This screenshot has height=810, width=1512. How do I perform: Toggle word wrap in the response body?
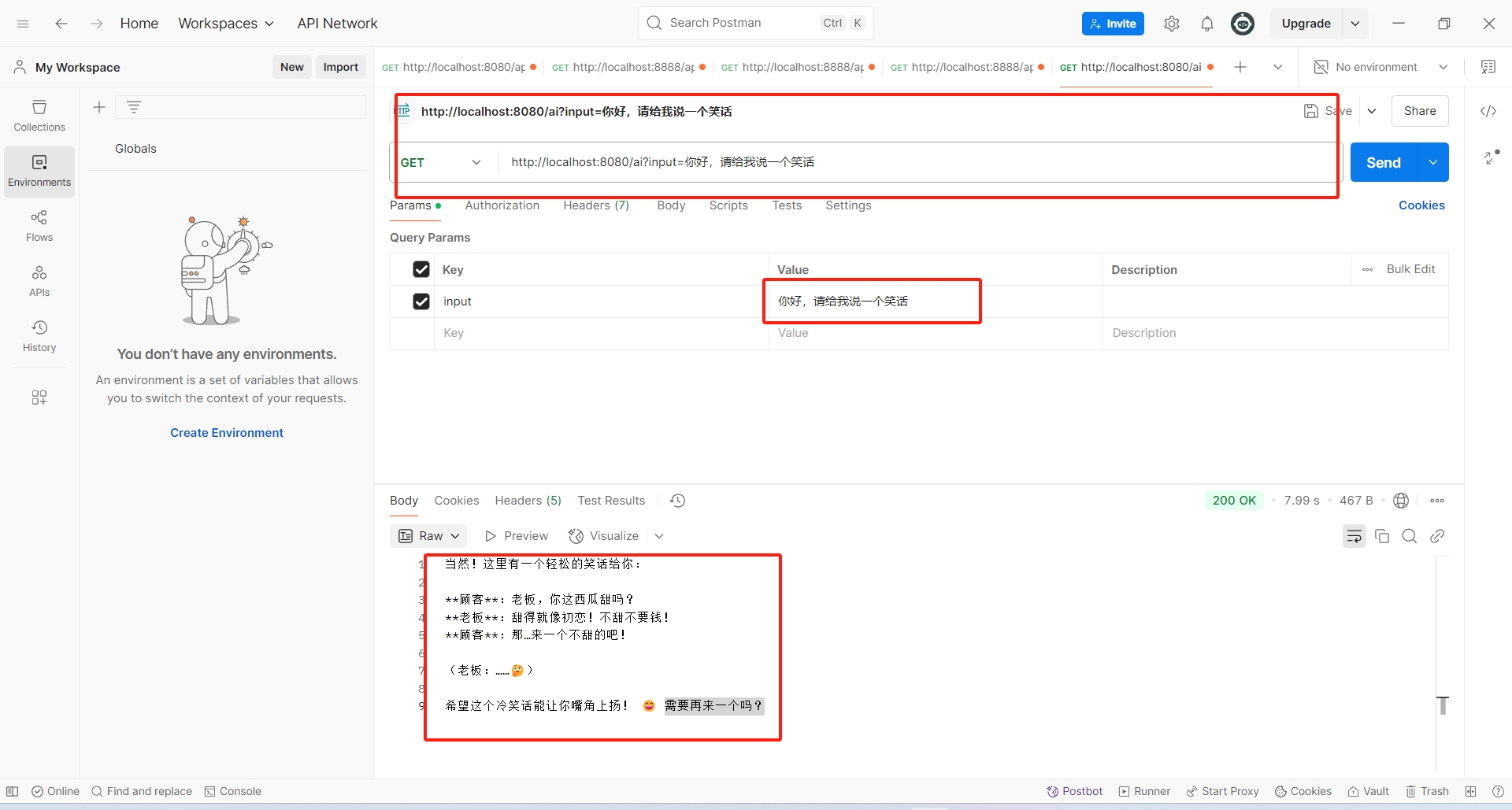[1354, 536]
